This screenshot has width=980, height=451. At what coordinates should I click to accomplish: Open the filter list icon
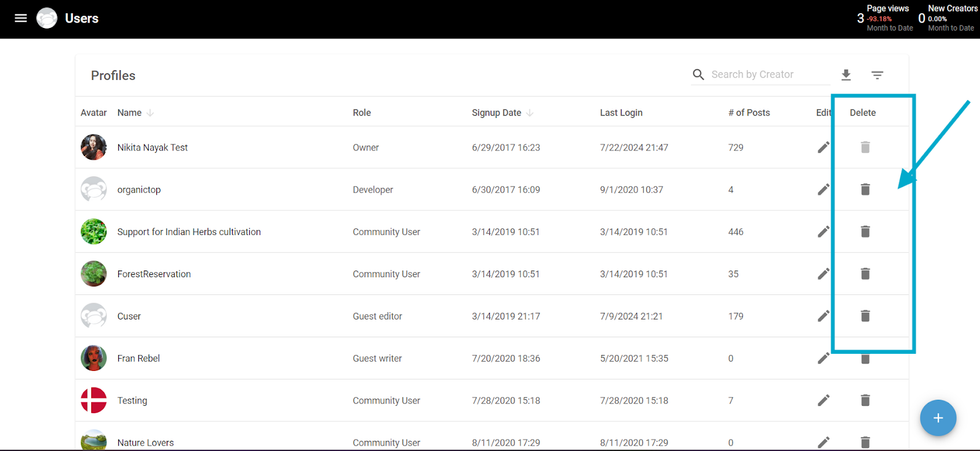tap(877, 75)
